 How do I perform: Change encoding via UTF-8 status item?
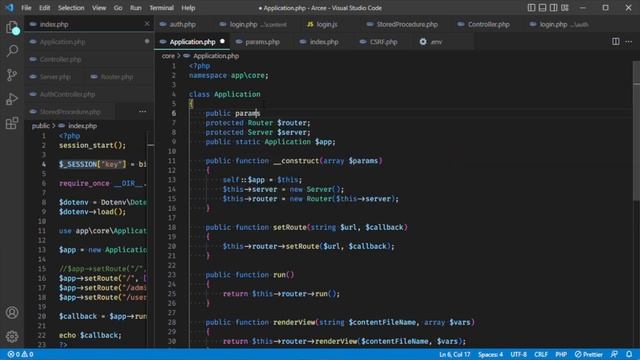tap(519, 354)
